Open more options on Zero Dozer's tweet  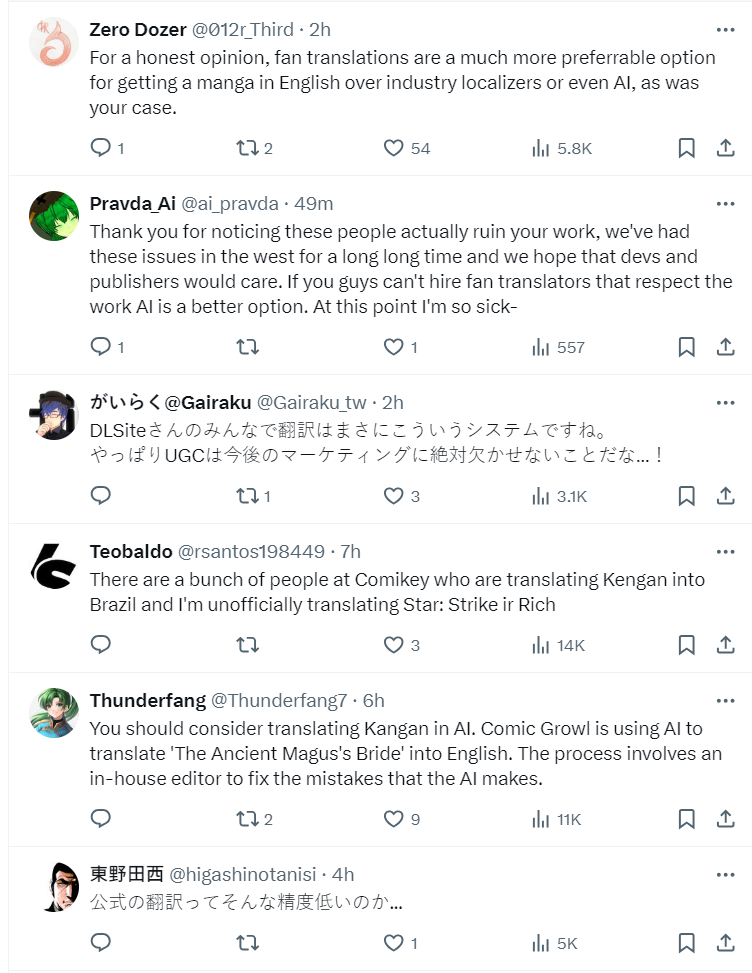726,29
